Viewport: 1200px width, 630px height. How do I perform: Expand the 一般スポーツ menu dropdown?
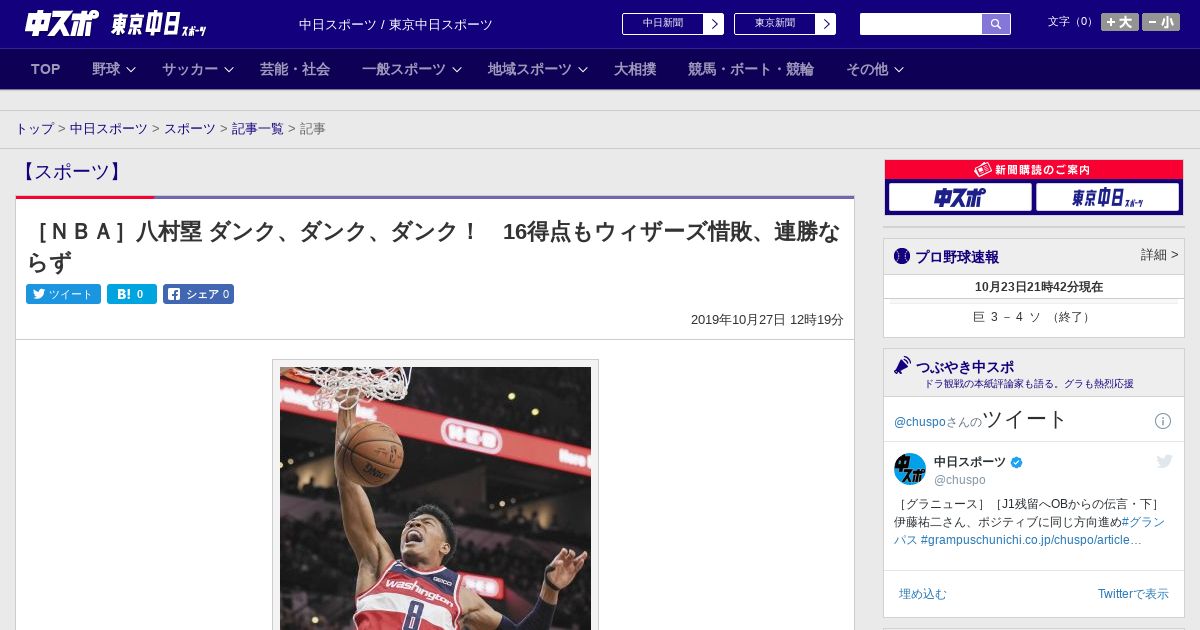pos(412,69)
